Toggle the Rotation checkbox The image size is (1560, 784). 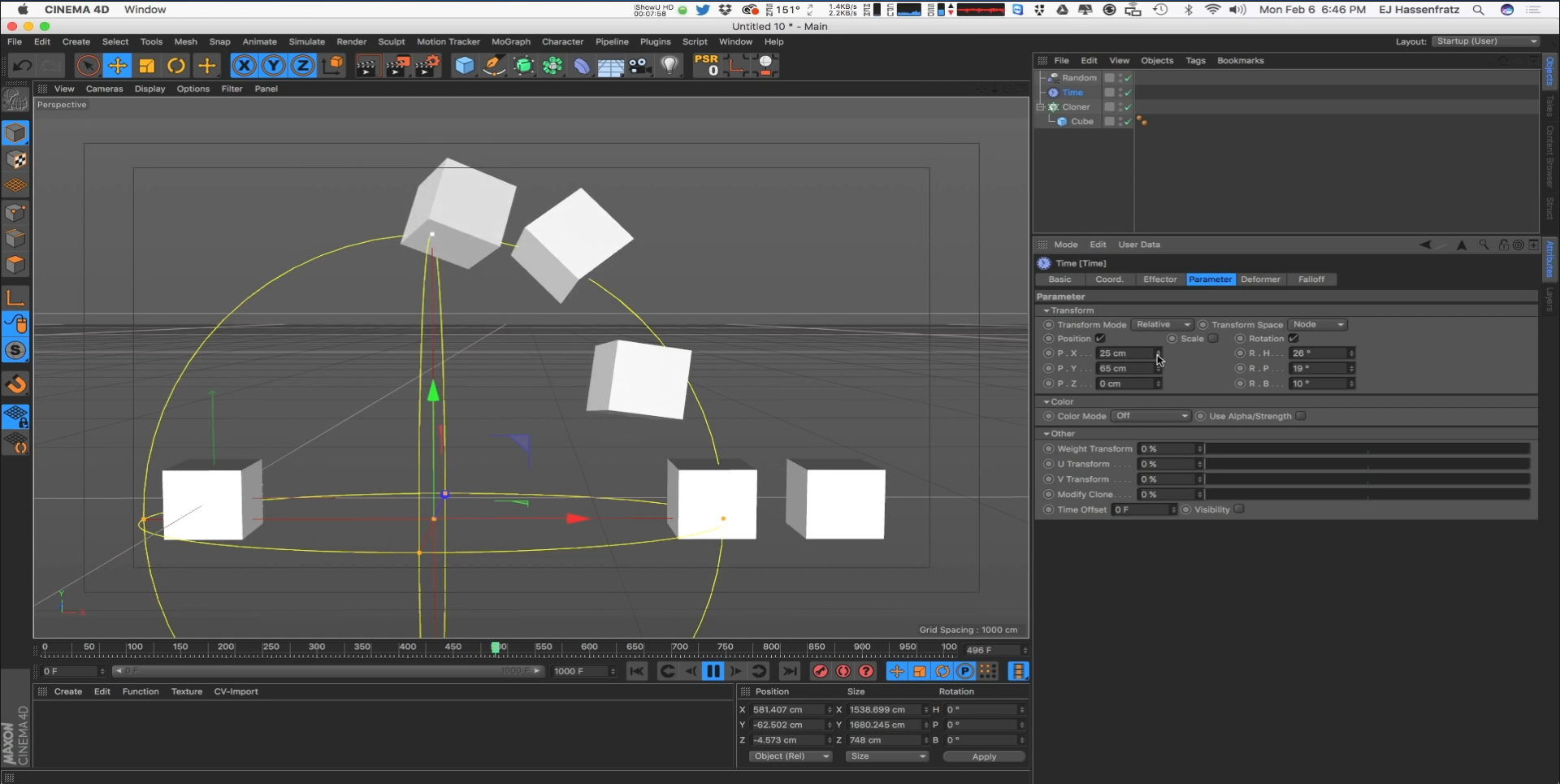pyautogui.click(x=1293, y=339)
